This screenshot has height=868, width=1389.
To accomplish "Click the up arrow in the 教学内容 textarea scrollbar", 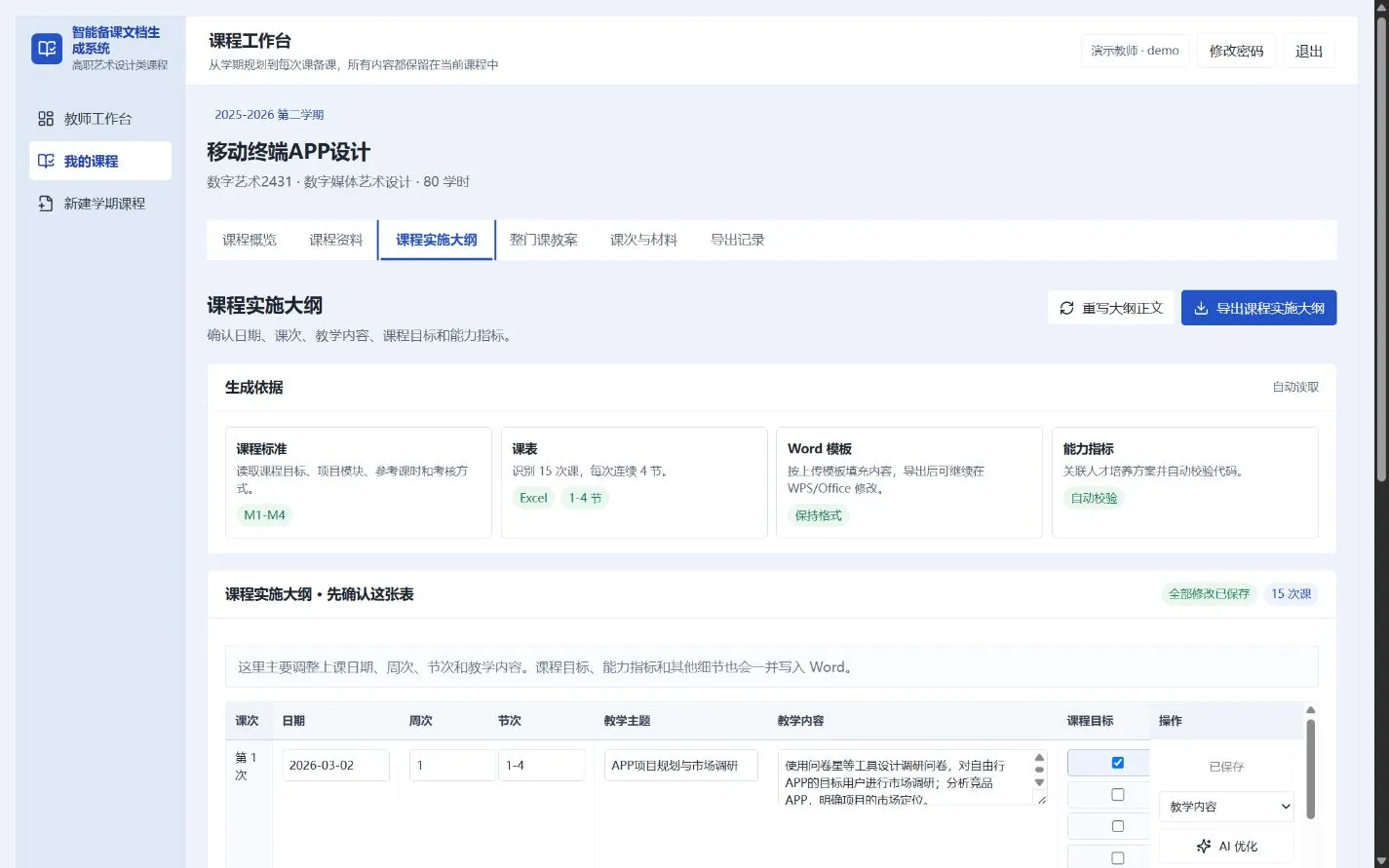I will point(1039,758).
